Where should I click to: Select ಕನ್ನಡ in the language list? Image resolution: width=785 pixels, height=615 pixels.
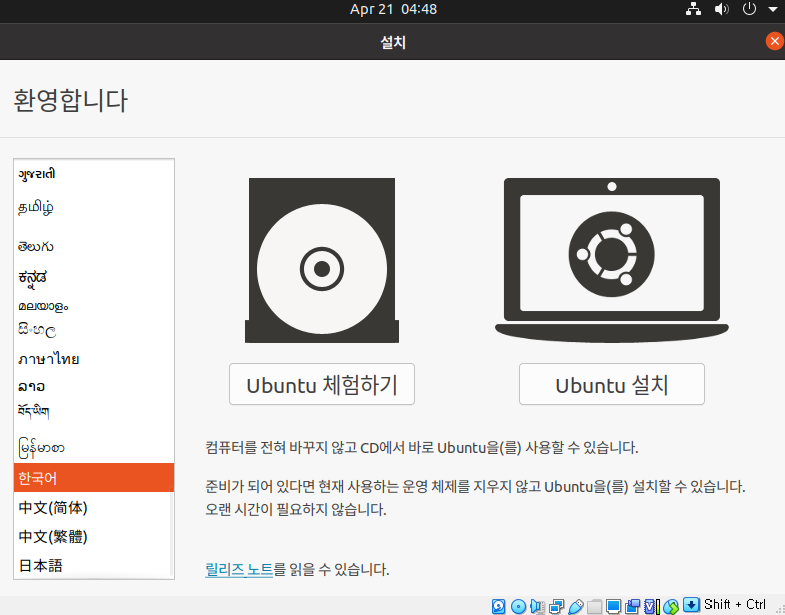(x=94, y=277)
